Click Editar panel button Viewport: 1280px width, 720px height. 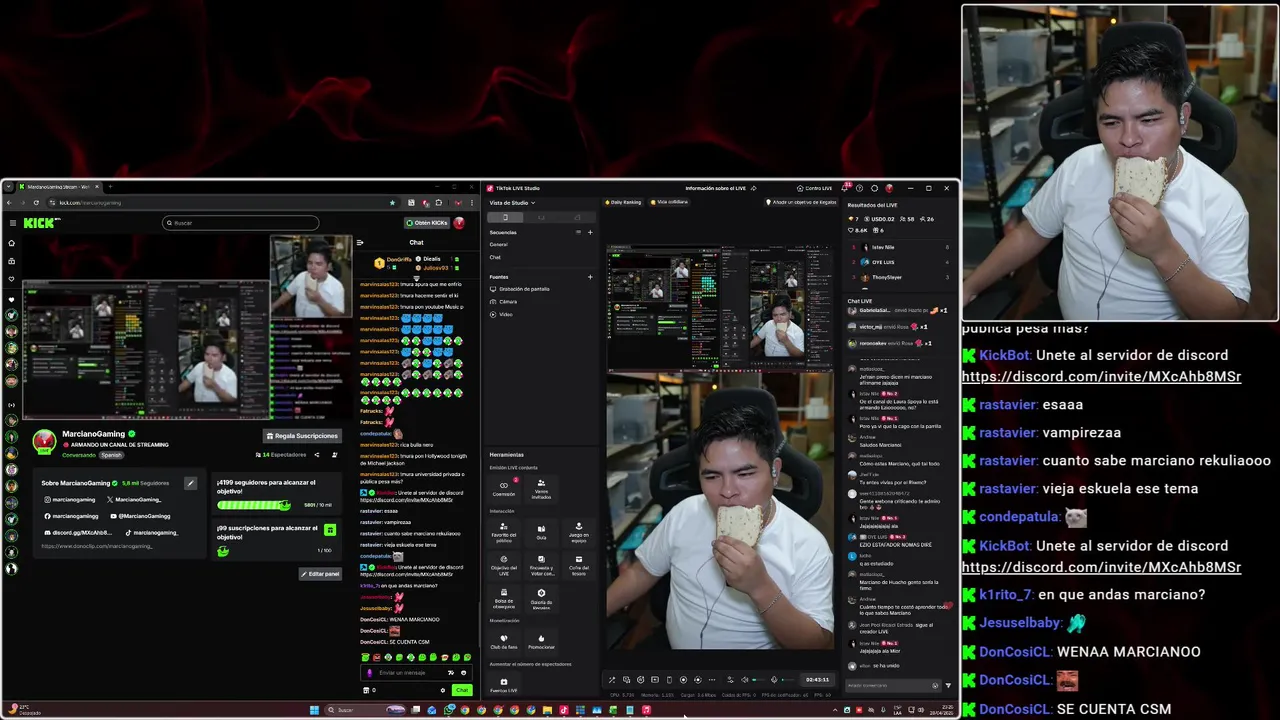coord(320,574)
